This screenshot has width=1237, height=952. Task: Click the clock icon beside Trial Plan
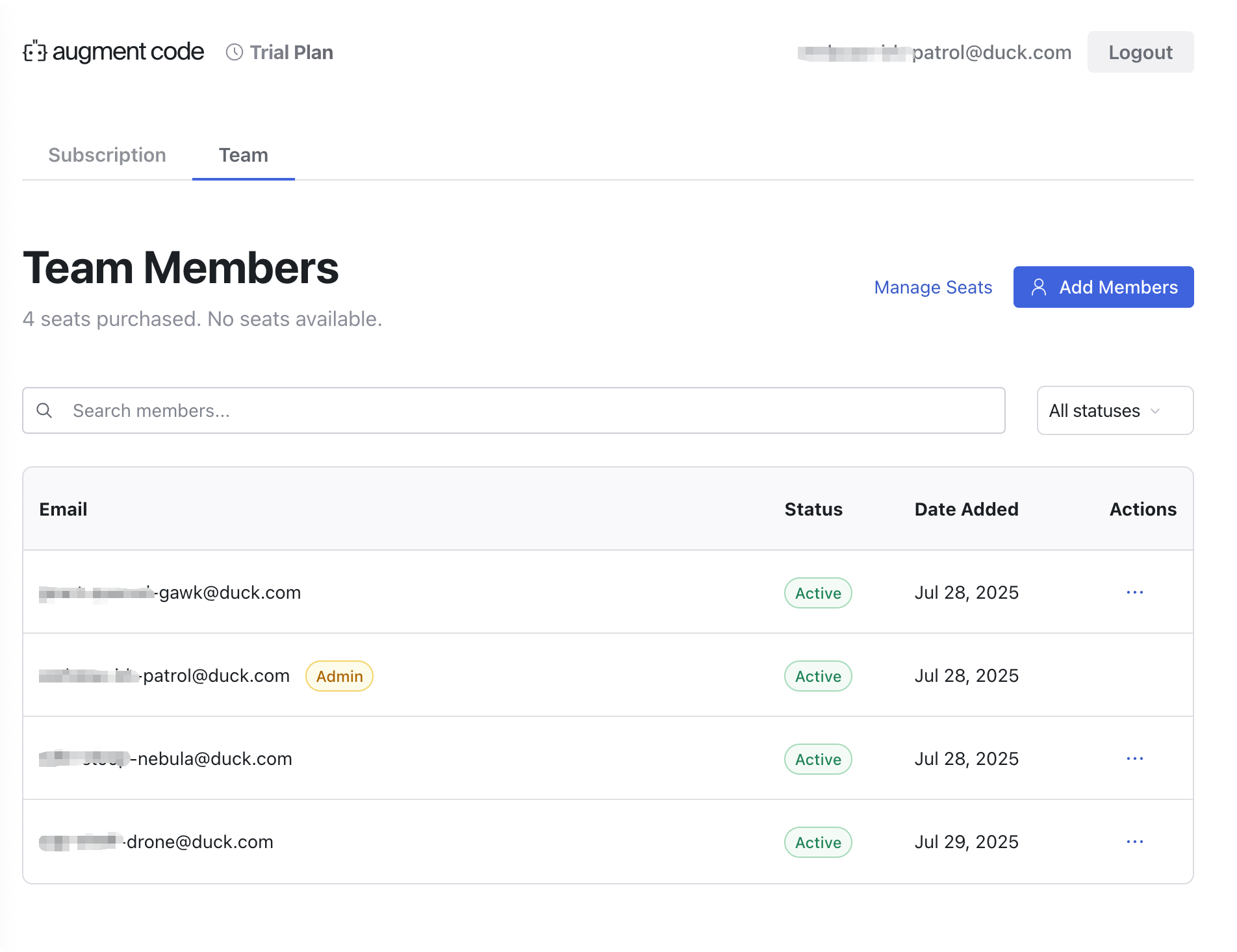(234, 52)
